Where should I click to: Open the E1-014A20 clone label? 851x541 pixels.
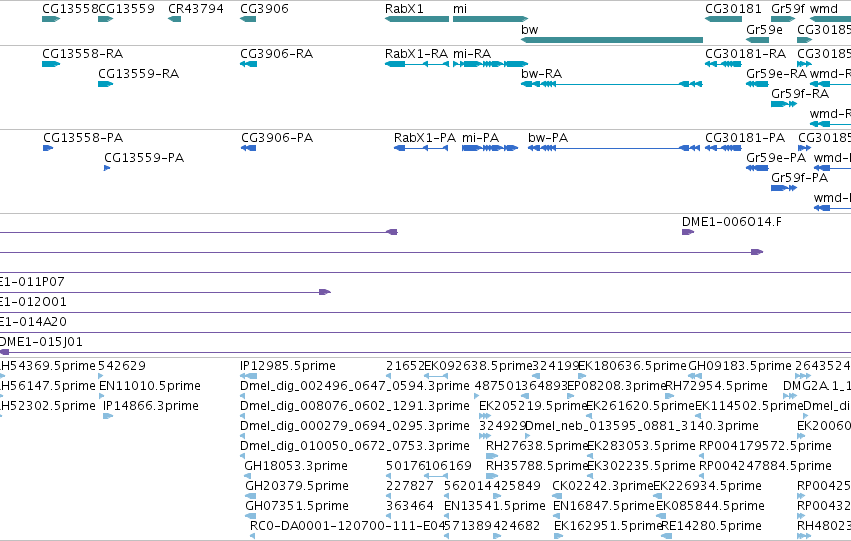pyautogui.click(x=33, y=322)
